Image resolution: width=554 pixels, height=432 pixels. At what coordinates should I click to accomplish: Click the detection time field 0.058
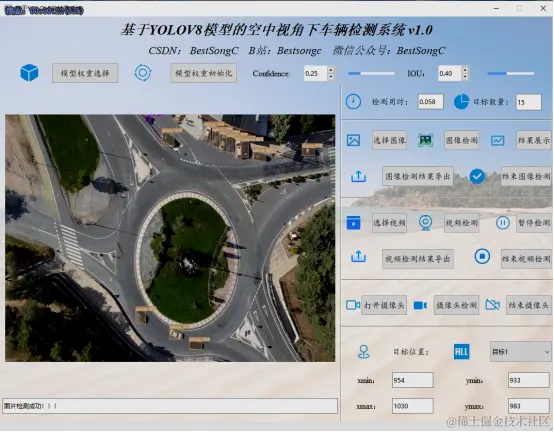tap(430, 102)
